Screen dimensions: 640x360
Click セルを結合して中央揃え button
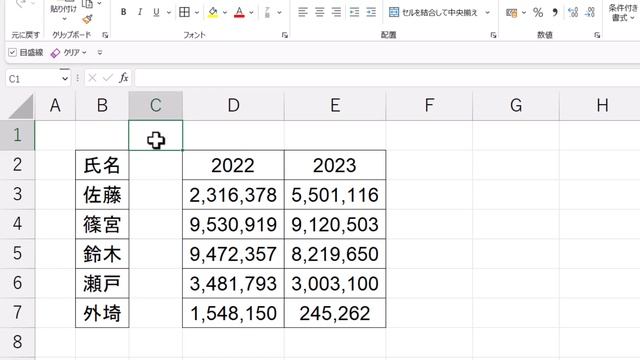[x=433, y=12]
